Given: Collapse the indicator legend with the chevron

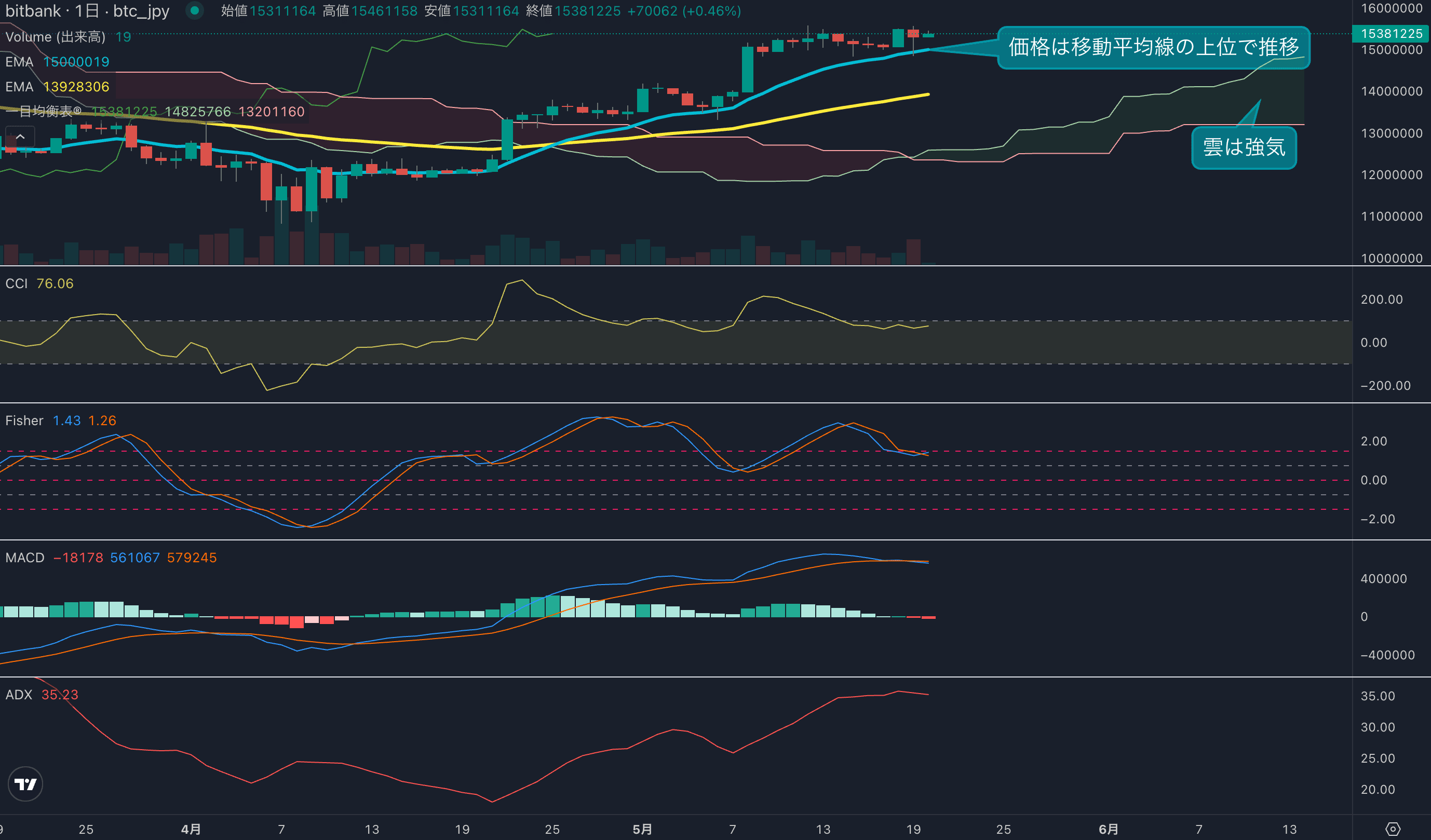Looking at the screenshot, I should pyautogui.click(x=20, y=137).
